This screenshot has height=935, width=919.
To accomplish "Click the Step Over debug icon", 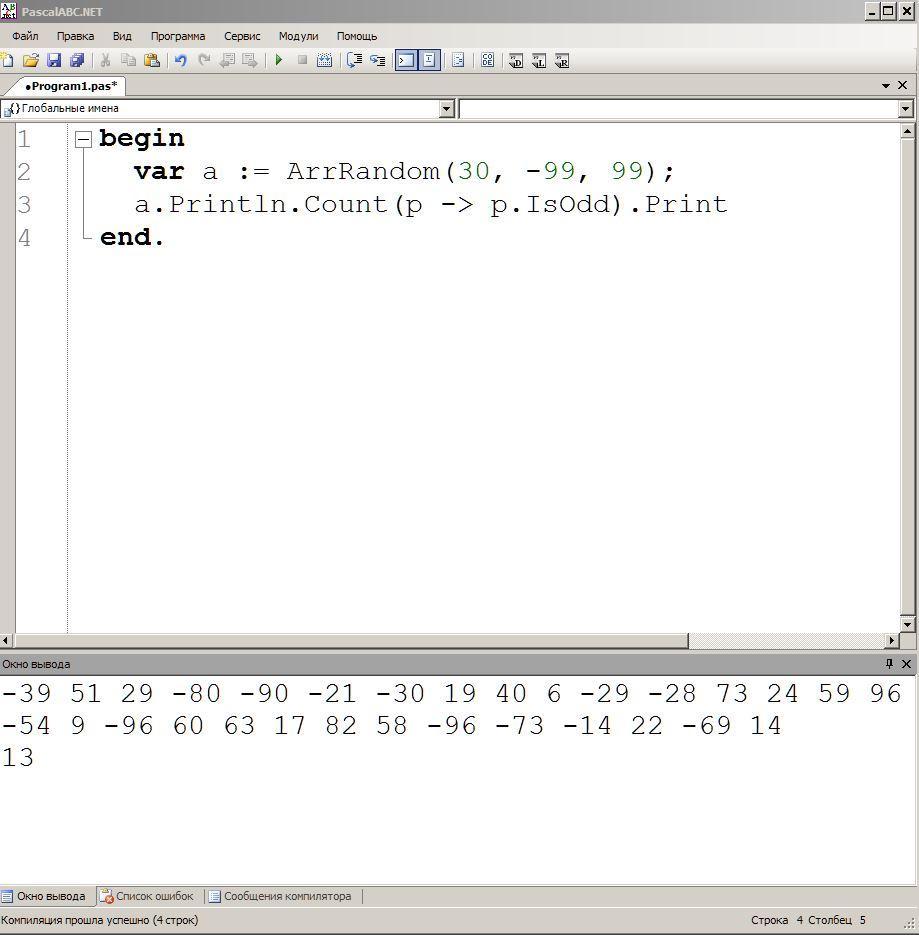I will tap(354, 60).
